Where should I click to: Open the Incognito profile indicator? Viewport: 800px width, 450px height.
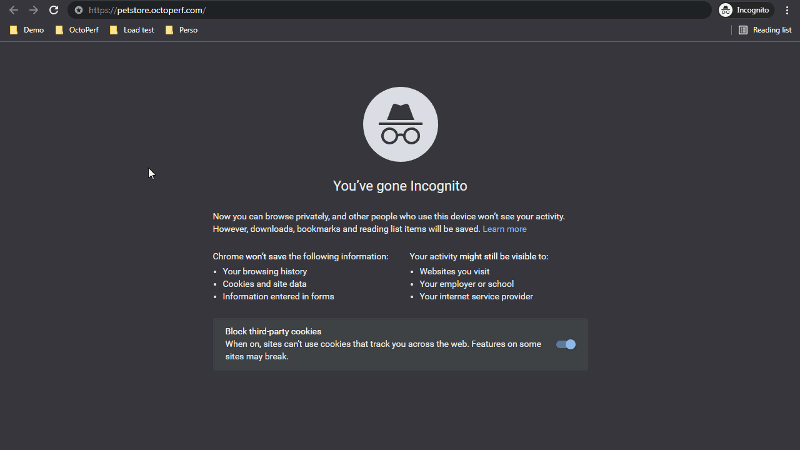(x=744, y=10)
